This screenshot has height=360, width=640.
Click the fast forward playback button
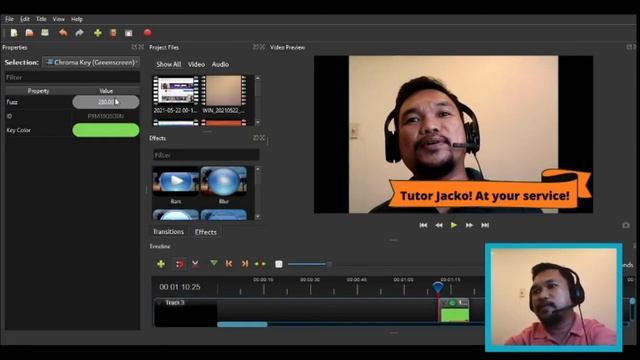click(x=469, y=225)
